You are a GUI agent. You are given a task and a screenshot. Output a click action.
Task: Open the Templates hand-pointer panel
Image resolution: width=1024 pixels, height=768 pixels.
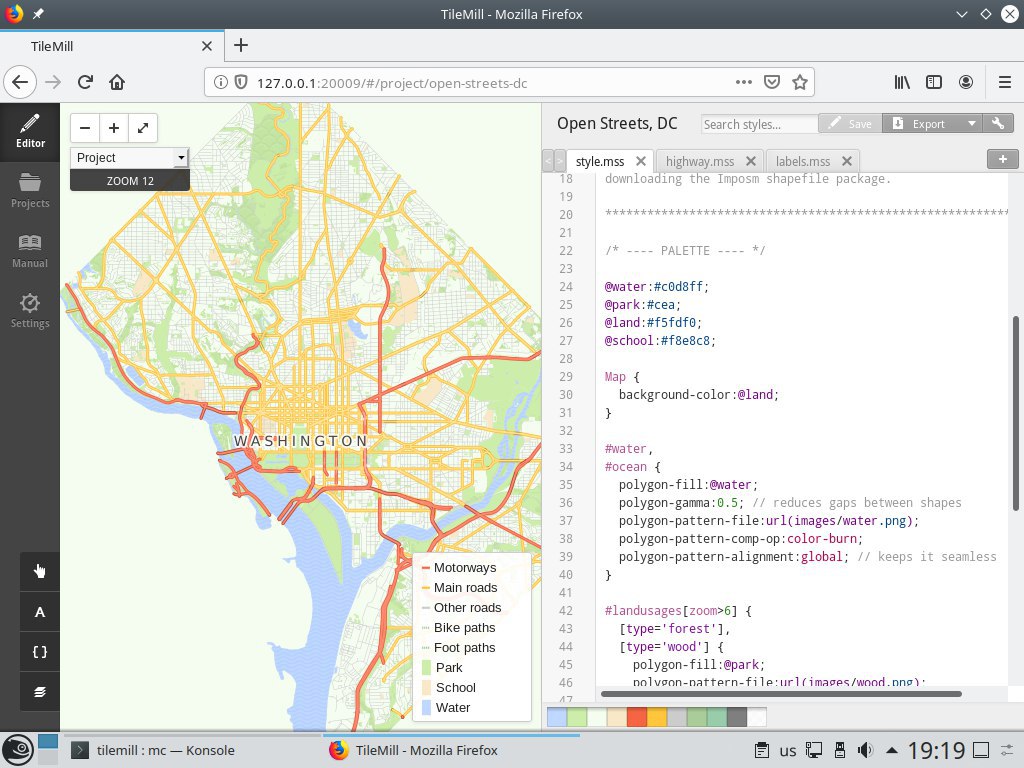tap(40, 571)
